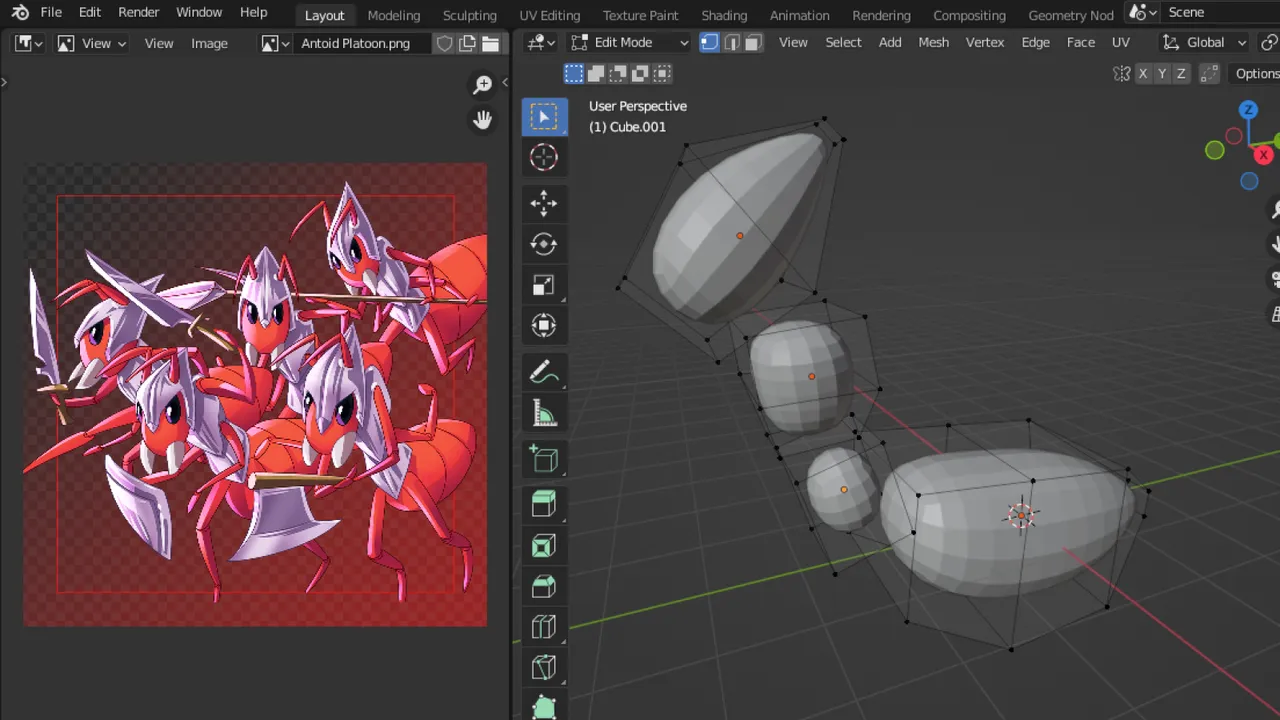The image size is (1280, 720).
Task: Open the 3D viewport editor type dropdown
Action: (x=541, y=42)
